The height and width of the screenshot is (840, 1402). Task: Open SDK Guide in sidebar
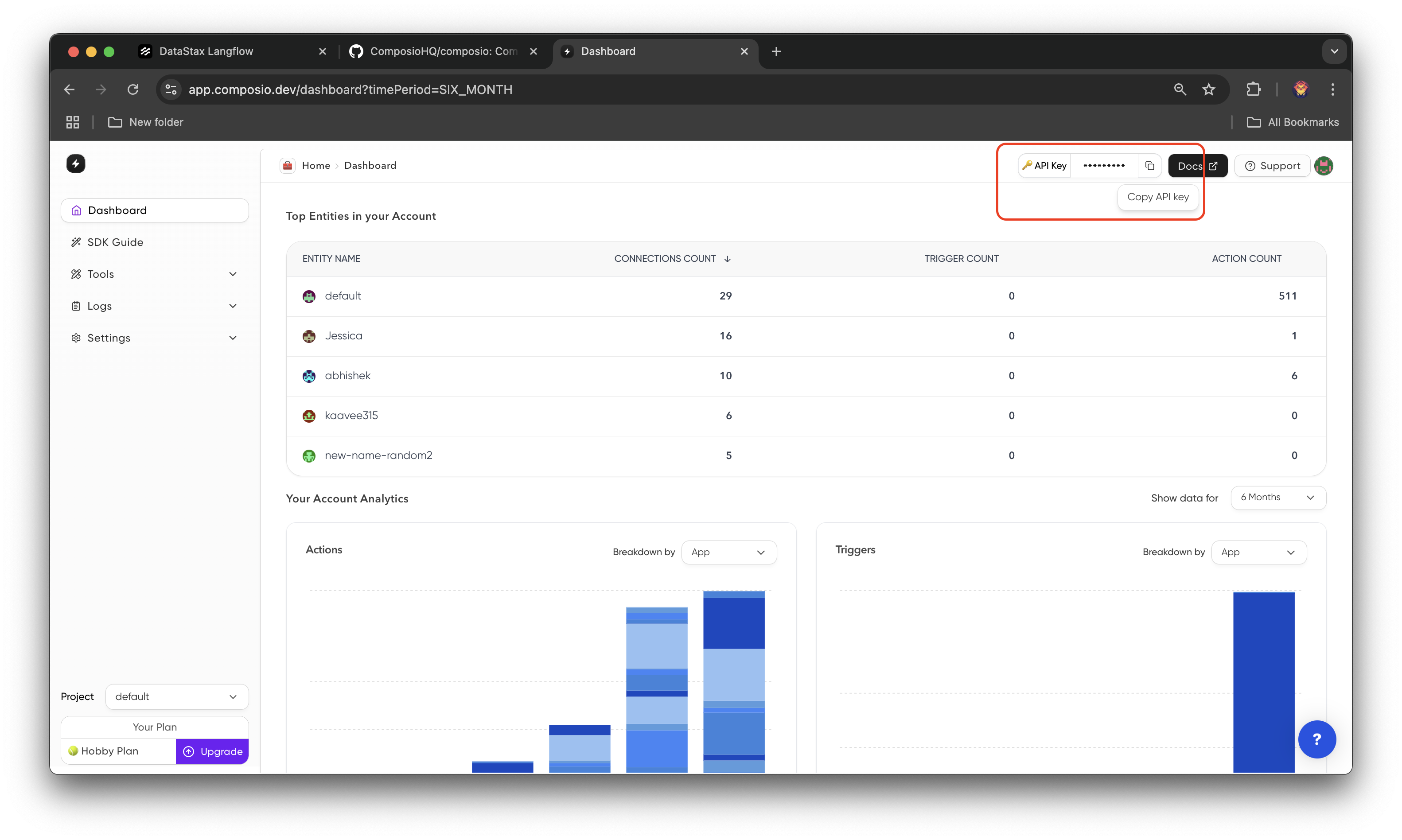116,242
